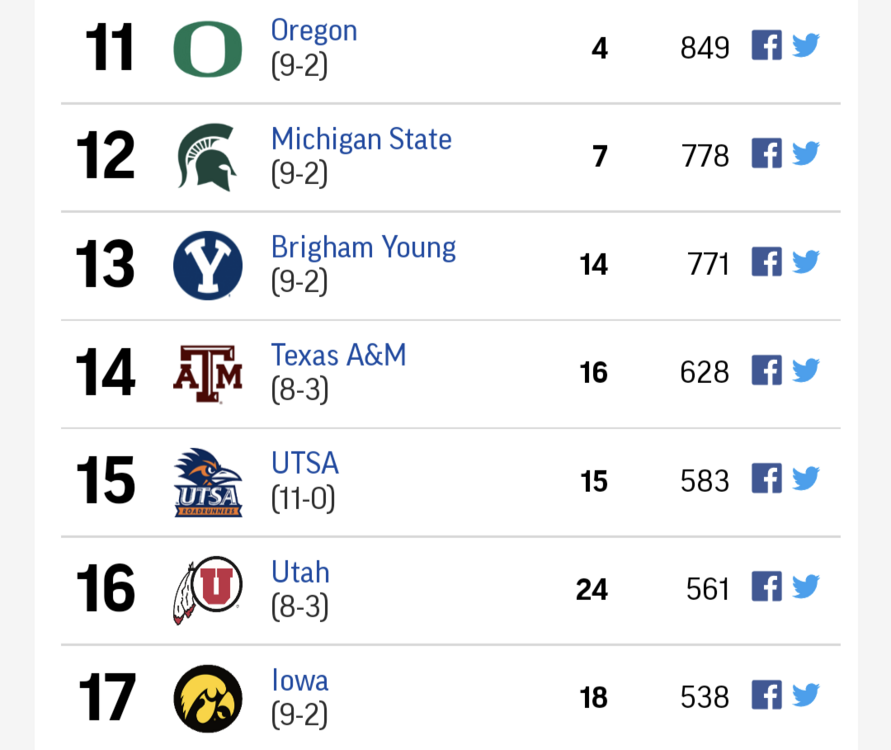891x750 pixels.
Task: Open the UTSA team link
Action: click(305, 463)
